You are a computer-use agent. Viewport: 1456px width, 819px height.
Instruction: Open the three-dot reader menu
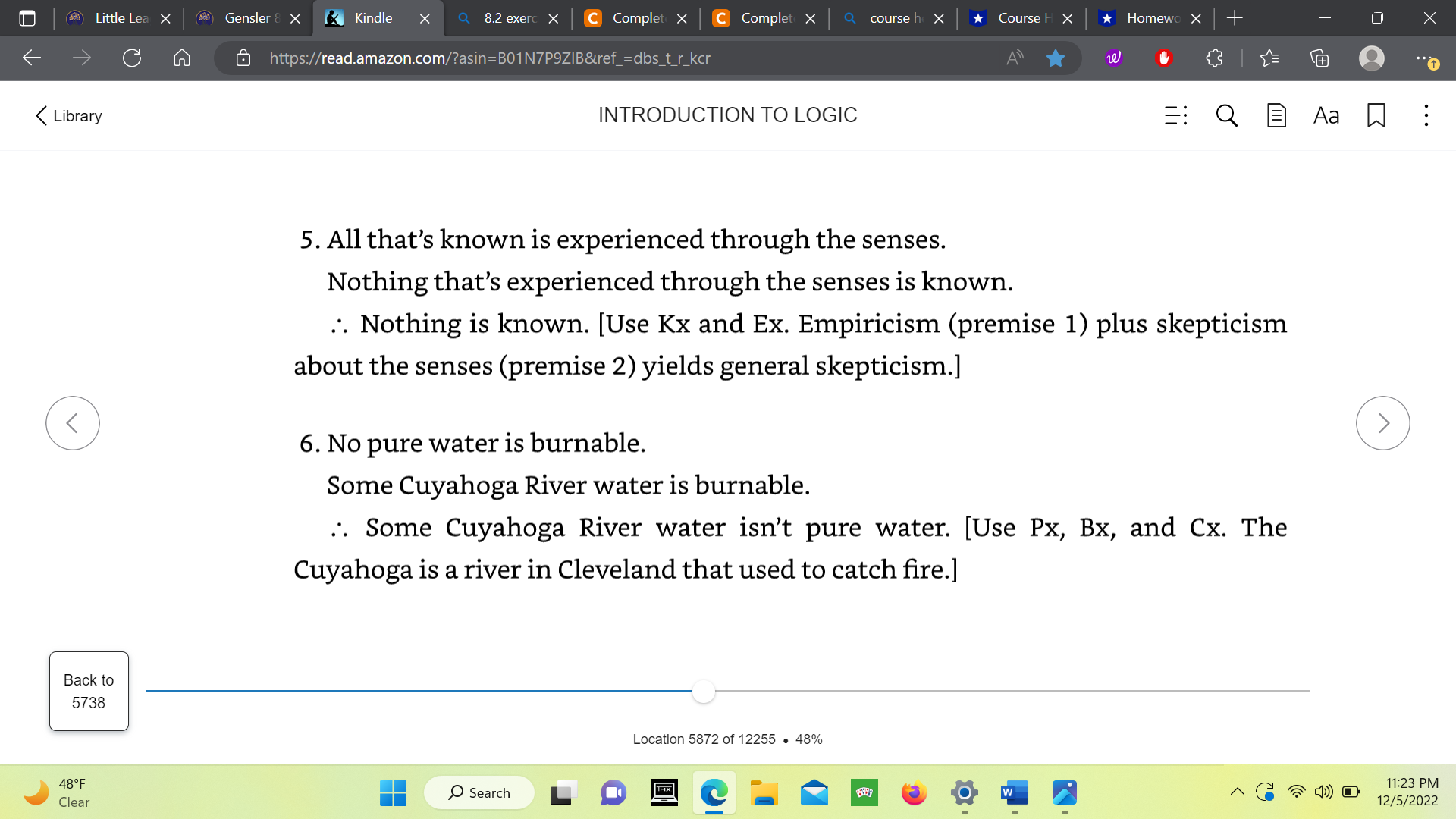click(x=1426, y=115)
